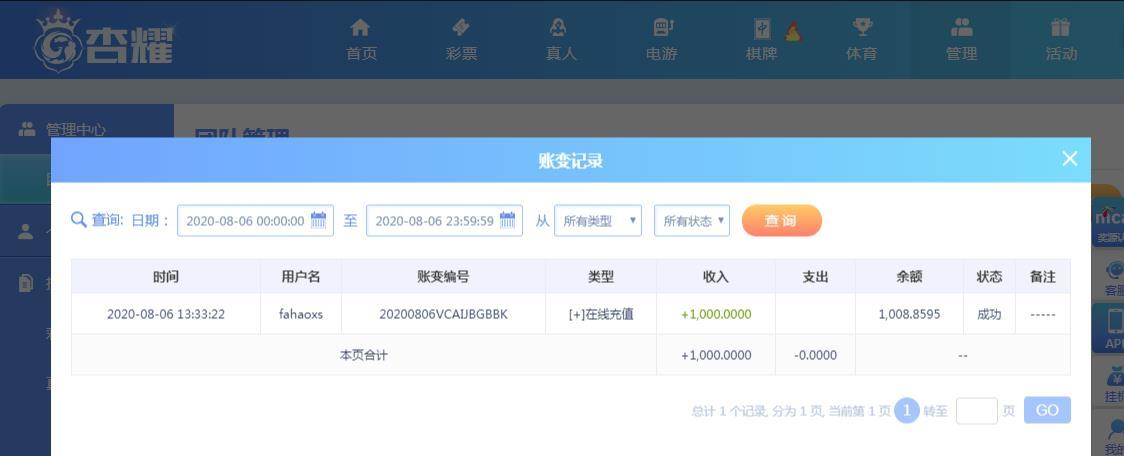1124x456 pixels.
Task: Click the start date field 2020-08-06 00:00:00
Action: click(x=245, y=221)
